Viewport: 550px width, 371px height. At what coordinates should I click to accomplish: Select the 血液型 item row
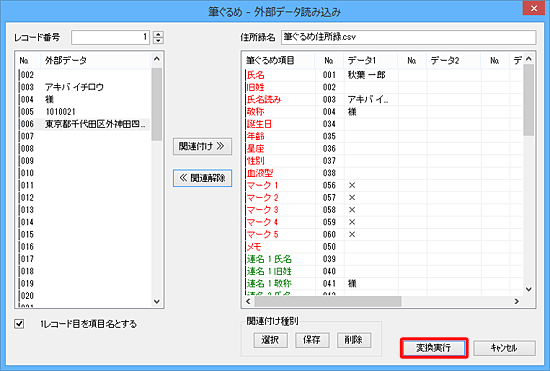click(x=383, y=173)
